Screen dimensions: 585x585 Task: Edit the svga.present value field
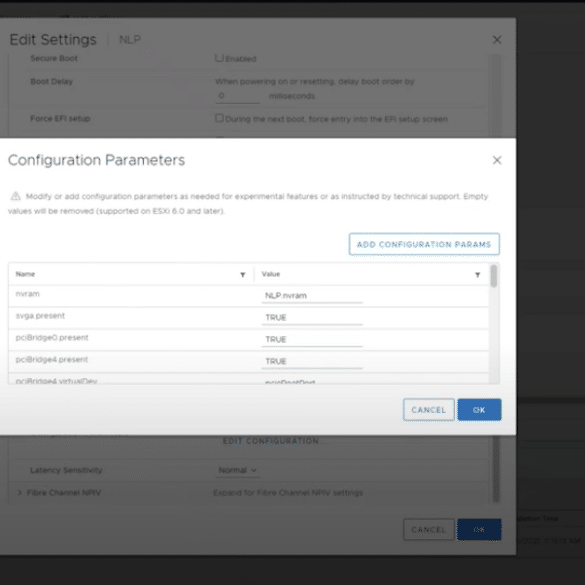click(x=312, y=318)
